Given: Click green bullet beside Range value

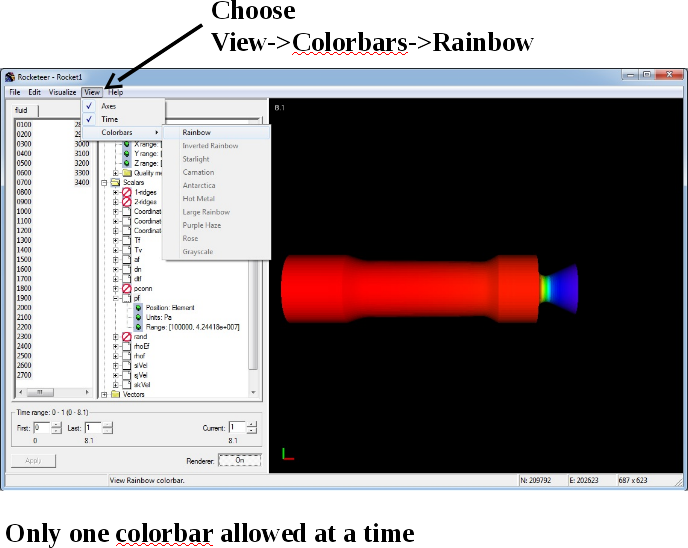Looking at the screenshot, I should (x=138, y=327).
